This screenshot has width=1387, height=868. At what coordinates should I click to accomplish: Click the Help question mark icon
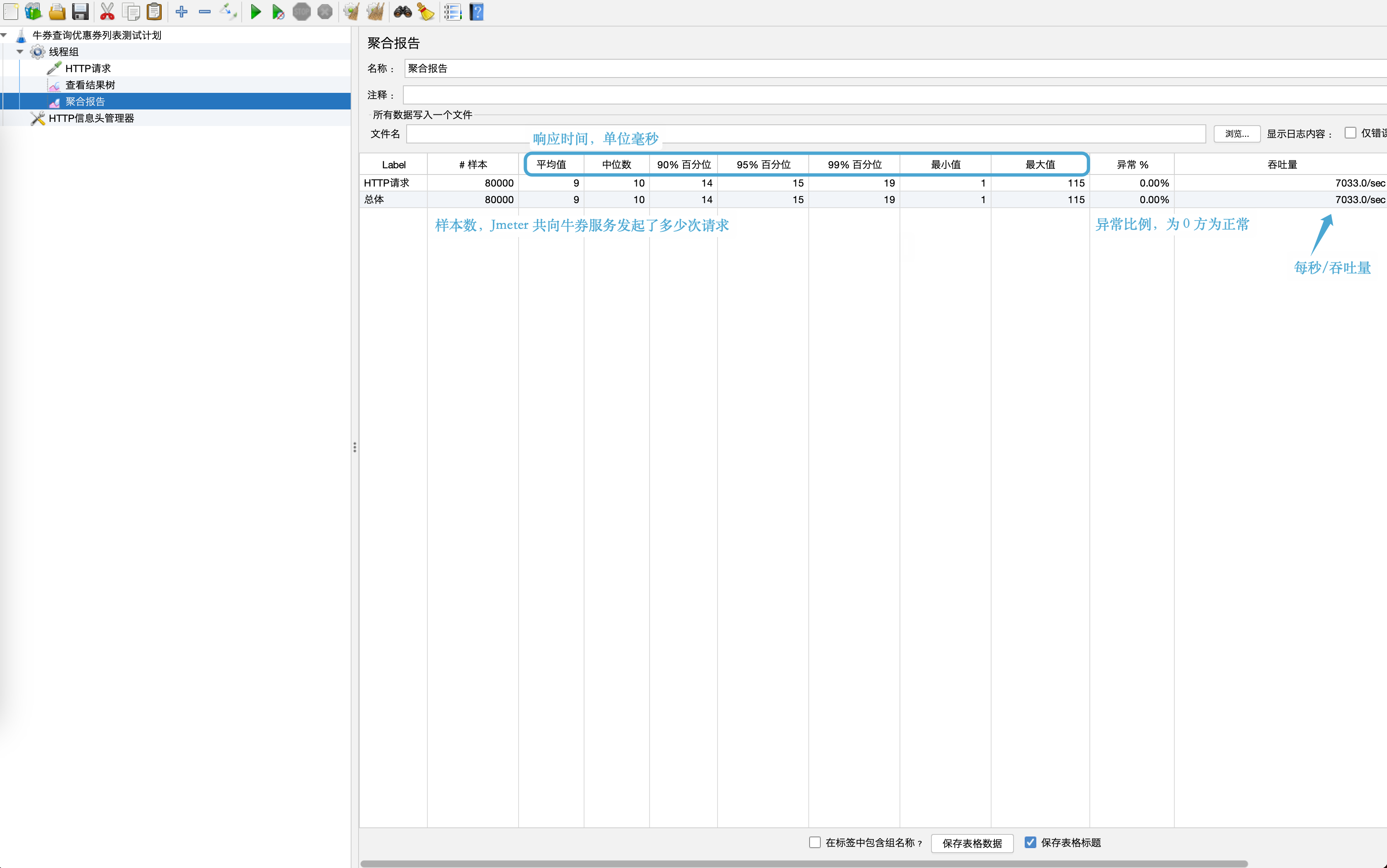[476, 12]
